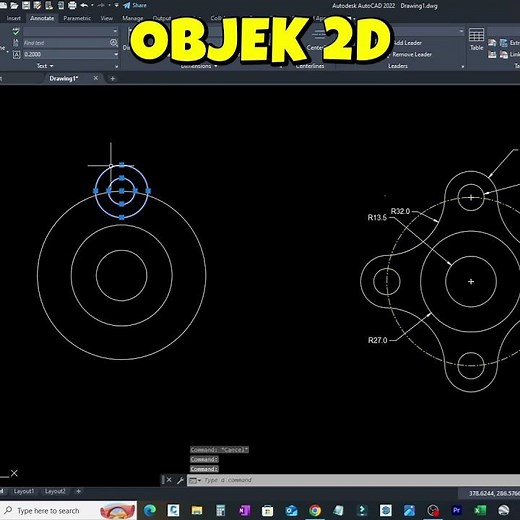Click the Save icon in Quick Access toolbar
The image size is (520, 520).
pyautogui.click(x=26, y=5)
